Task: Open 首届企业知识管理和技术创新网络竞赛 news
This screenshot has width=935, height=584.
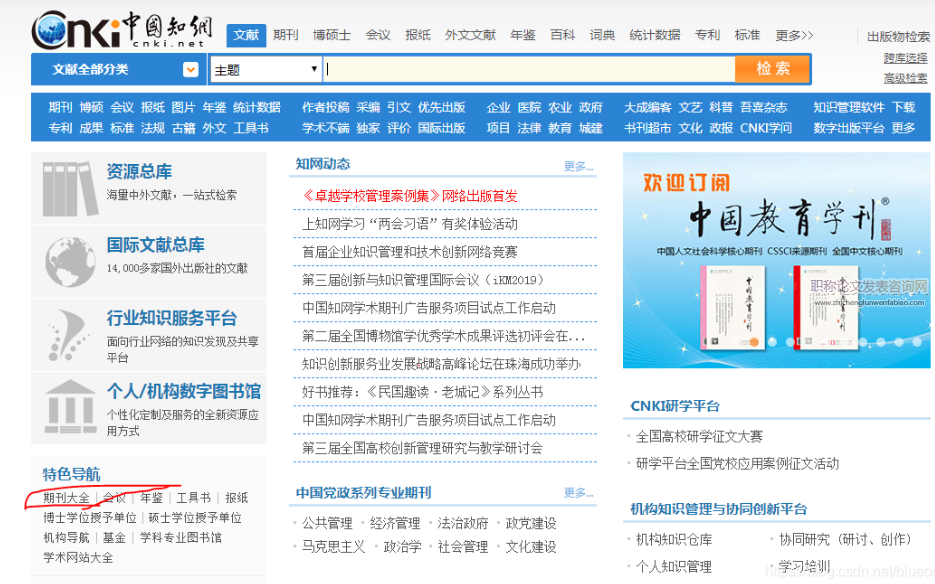Action: tap(410, 252)
